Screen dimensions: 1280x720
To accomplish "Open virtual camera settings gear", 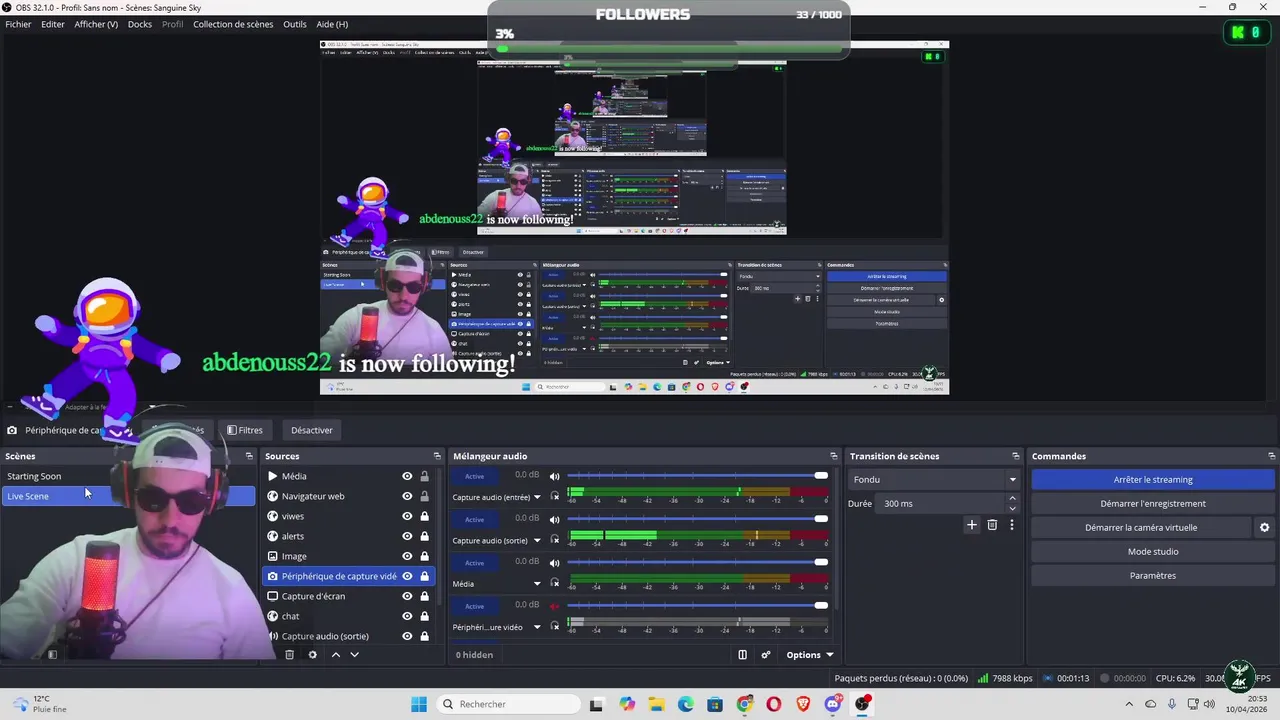I will tap(1264, 528).
